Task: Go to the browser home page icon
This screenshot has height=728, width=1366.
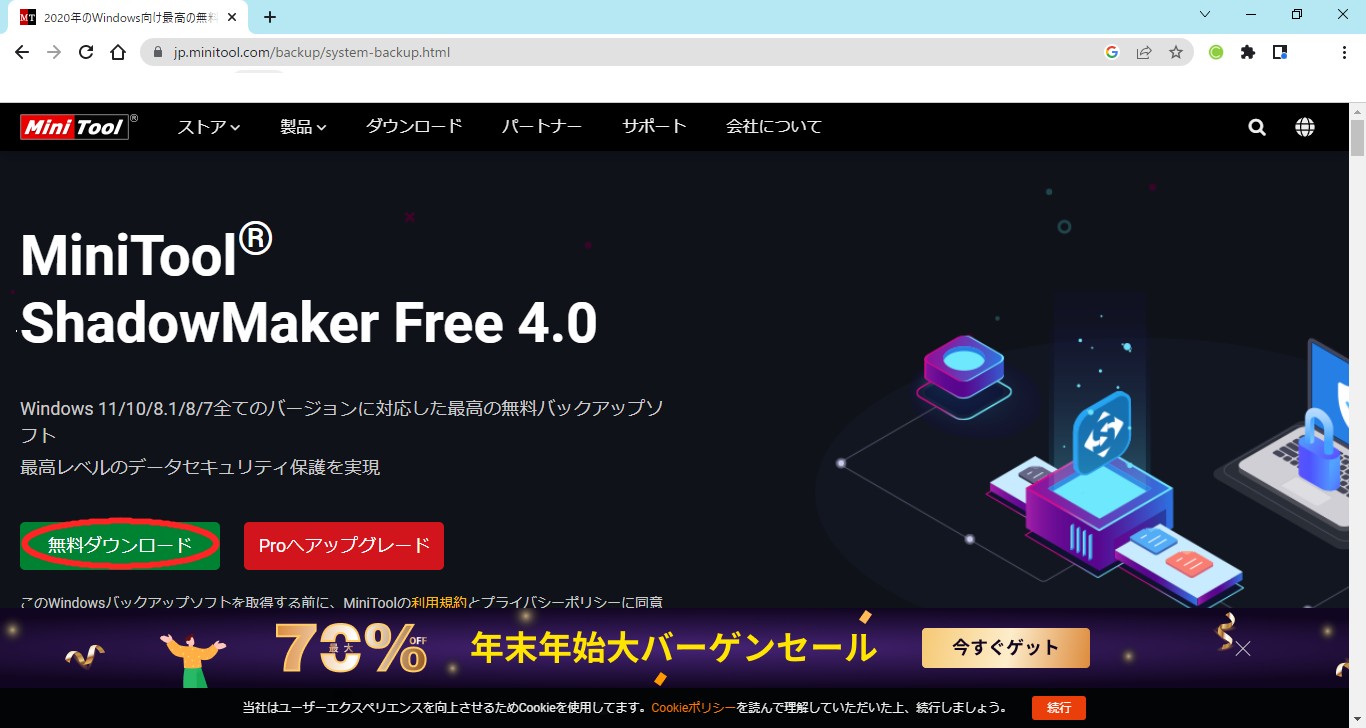Action: pyautogui.click(x=118, y=52)
